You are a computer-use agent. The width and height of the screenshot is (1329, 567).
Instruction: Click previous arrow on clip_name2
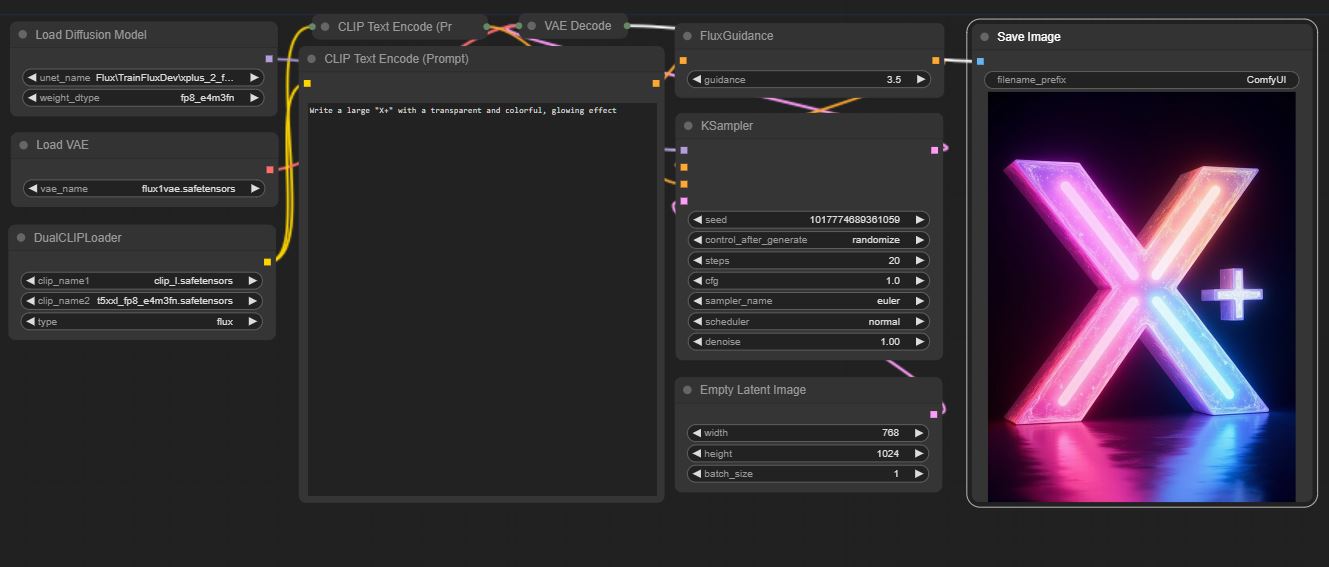[x=30, y=301]
